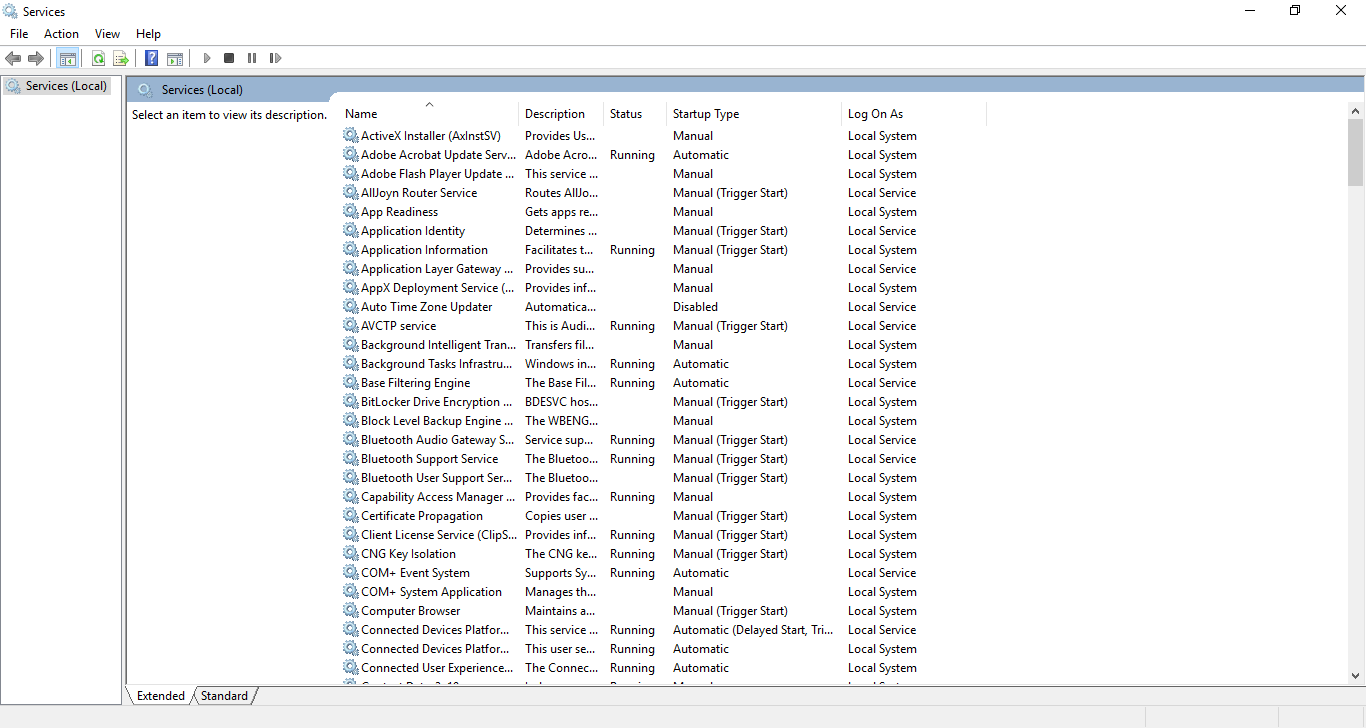Click the Start Service play icon

pyautogui.click(x=207, y=59)
